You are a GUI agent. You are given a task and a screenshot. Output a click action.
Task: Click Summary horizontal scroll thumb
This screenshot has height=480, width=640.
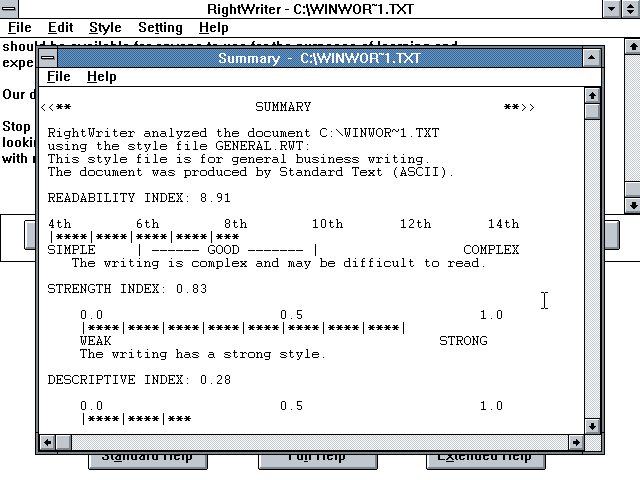(63, 442)
